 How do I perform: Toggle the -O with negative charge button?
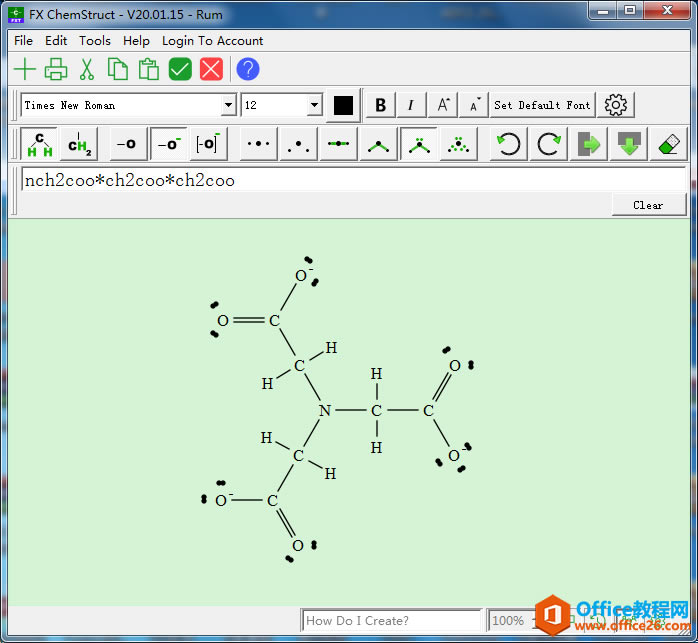(169, 144)
